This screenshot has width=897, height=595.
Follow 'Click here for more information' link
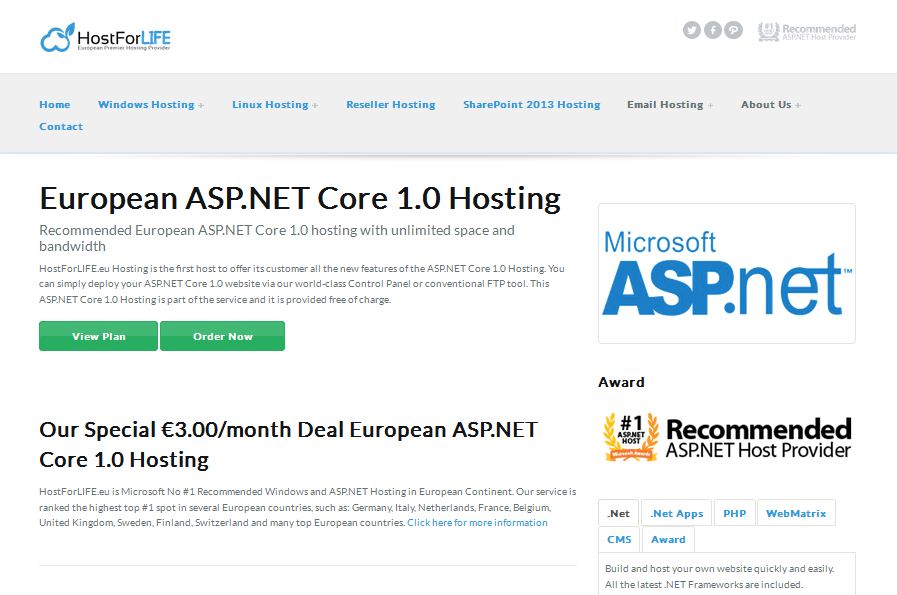pyautogui.click(x=477, y=522)
